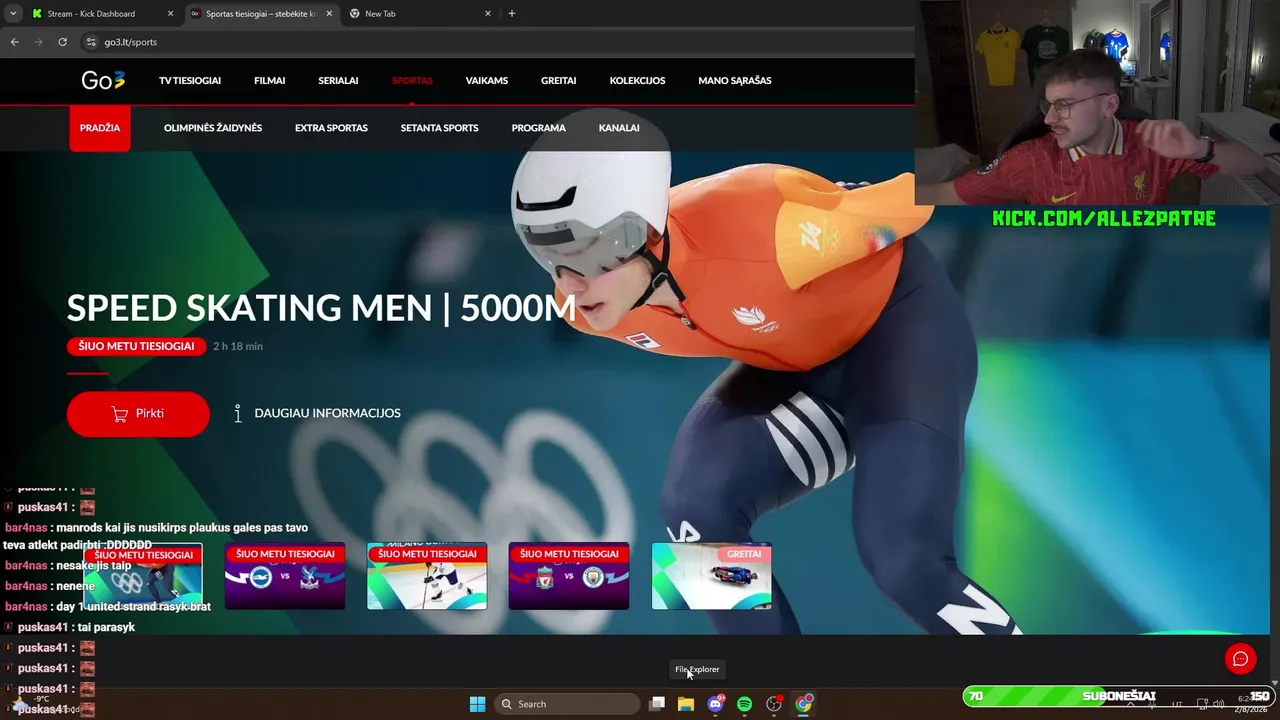Select the PRADŽIA sports sub-tab
Viewport: 1280px width, 720px height.
pos(100,128)
